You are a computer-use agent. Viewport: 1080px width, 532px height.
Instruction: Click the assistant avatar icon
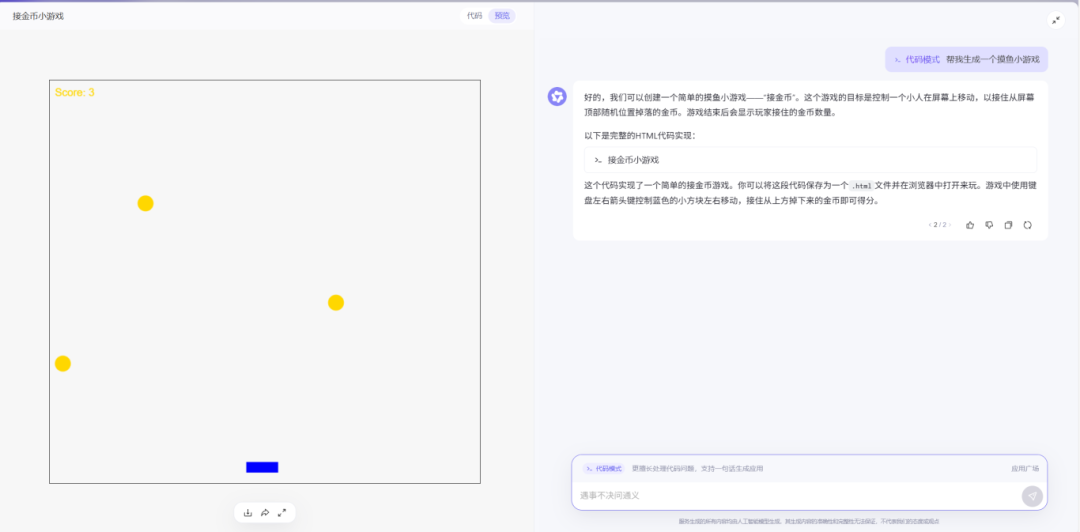click(557, 96)
